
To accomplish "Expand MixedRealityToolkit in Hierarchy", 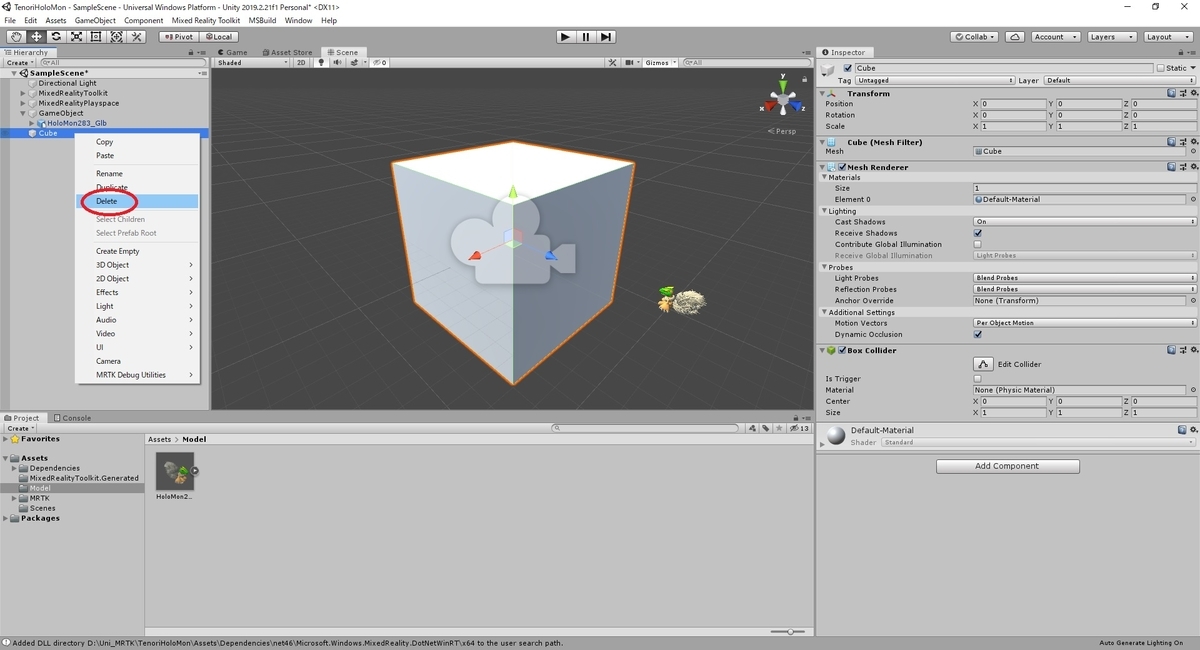I will (x=23, y=93).
